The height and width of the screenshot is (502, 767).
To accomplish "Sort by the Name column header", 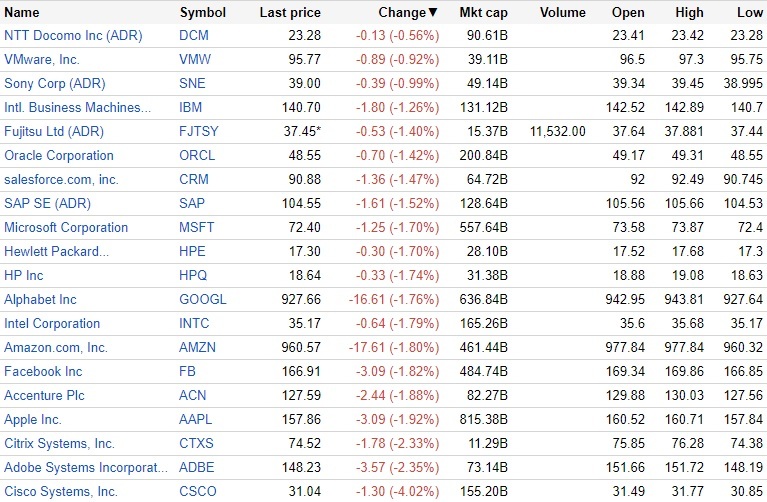I will (22, 13).
